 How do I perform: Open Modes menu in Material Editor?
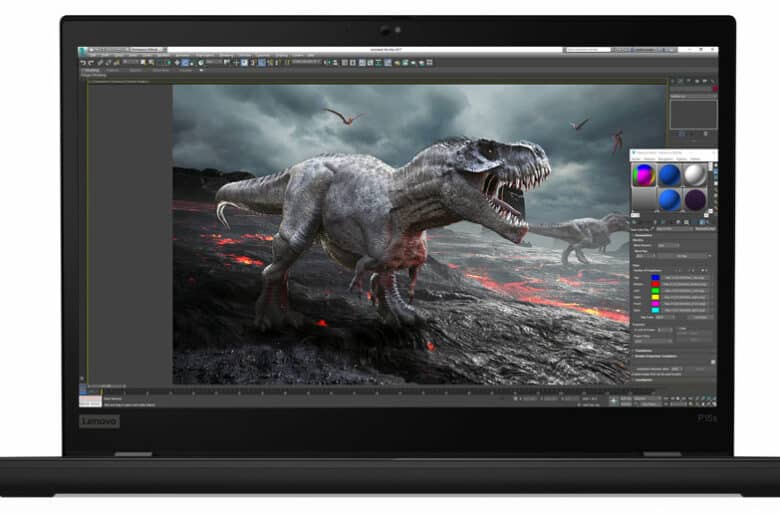pos(636,159)
